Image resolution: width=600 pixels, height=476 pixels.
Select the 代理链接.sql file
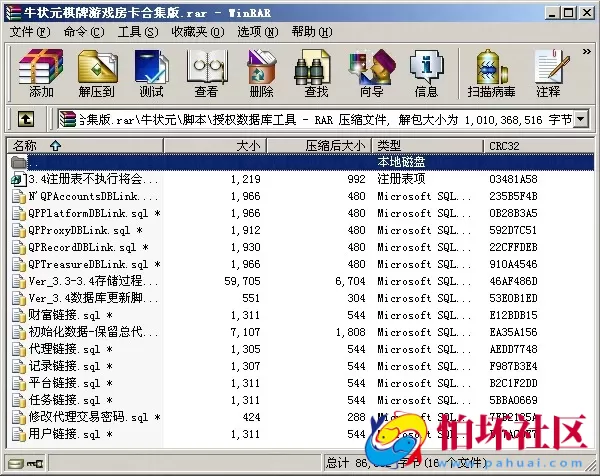[301, 349]
